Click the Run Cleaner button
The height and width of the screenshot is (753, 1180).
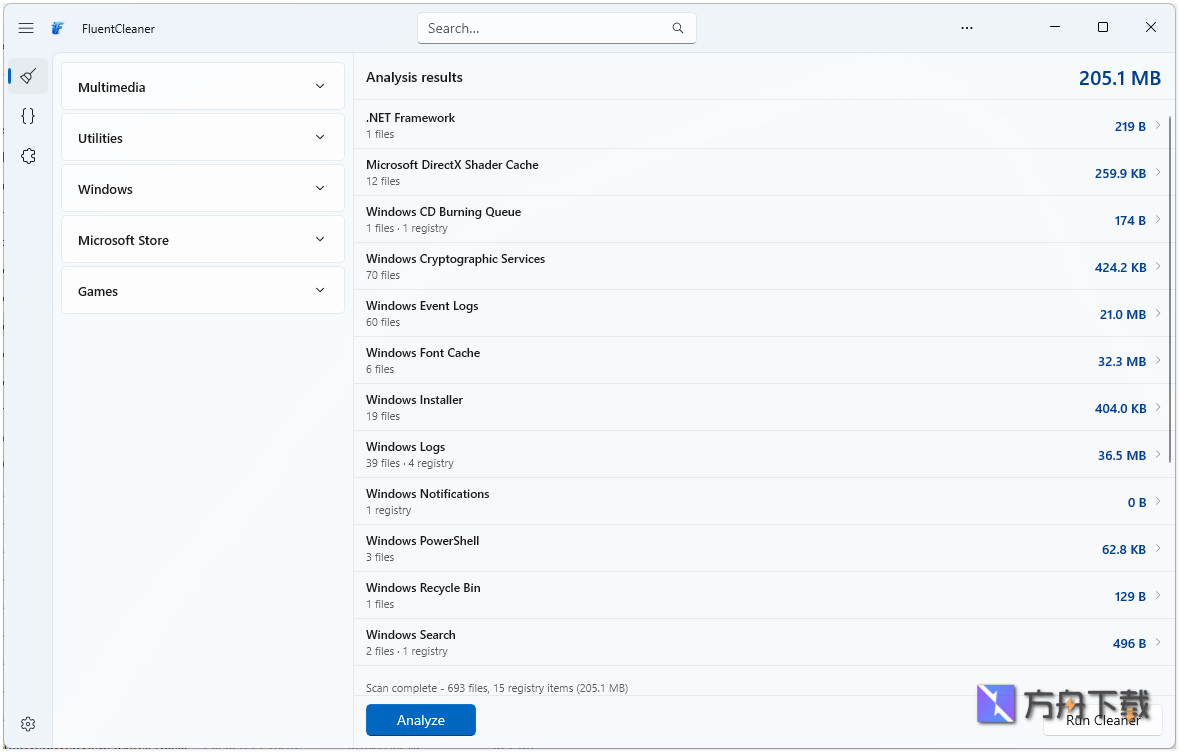(x=1102, y=721)
